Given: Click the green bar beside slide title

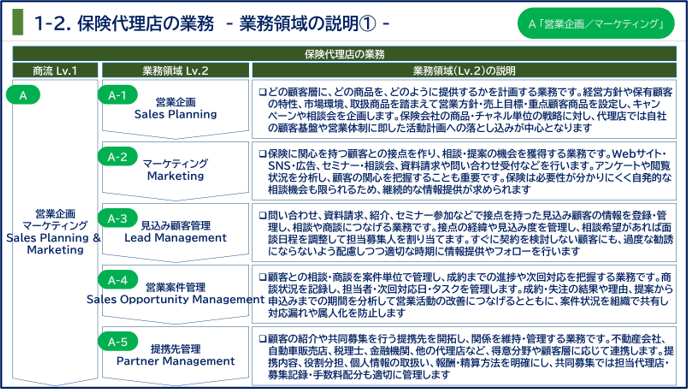Looking at the screenshot, I should point(18,22).
